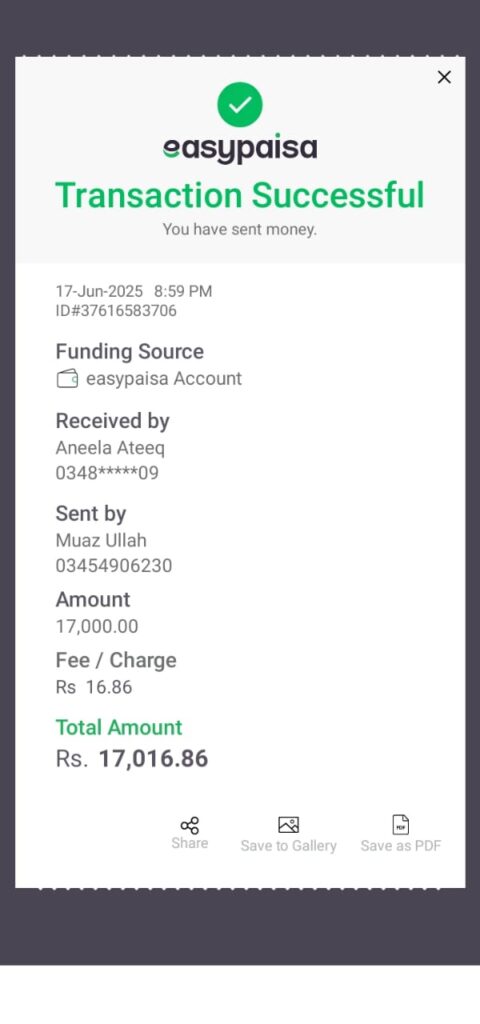Click the masked receiver number 0348*****09
The image size is (480, 1024).
(107, 473)
